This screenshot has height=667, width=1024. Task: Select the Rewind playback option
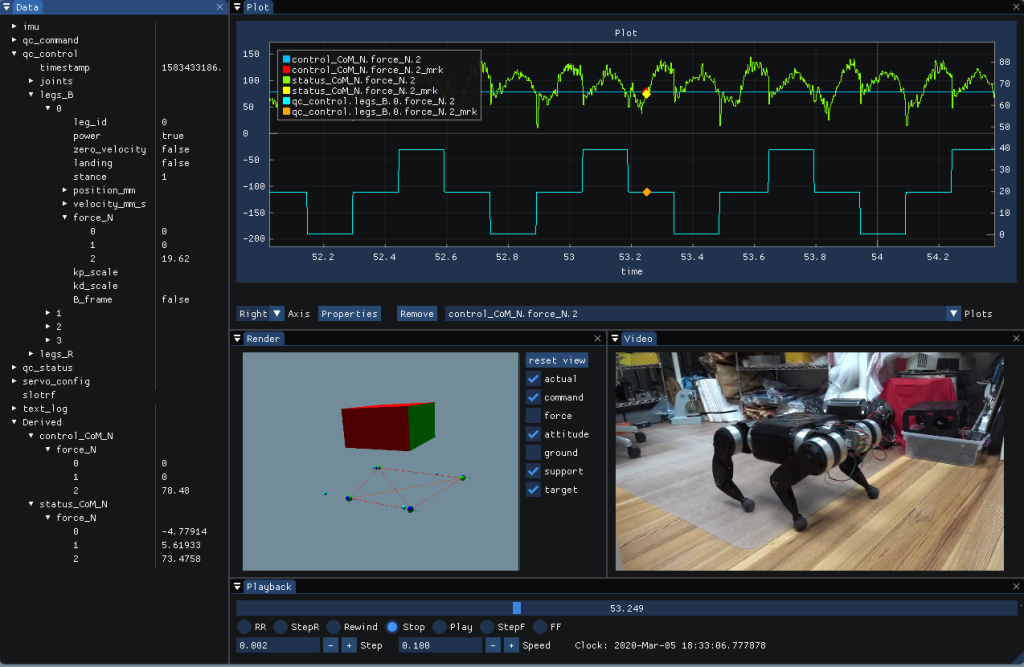click(333, 627)
